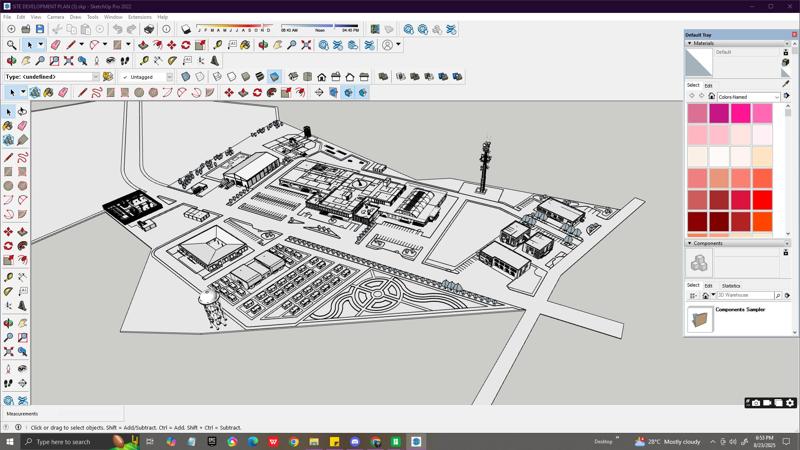Open the Type undefined dropdown
This screenshot has width=800, height=450.
coord(96,77)
